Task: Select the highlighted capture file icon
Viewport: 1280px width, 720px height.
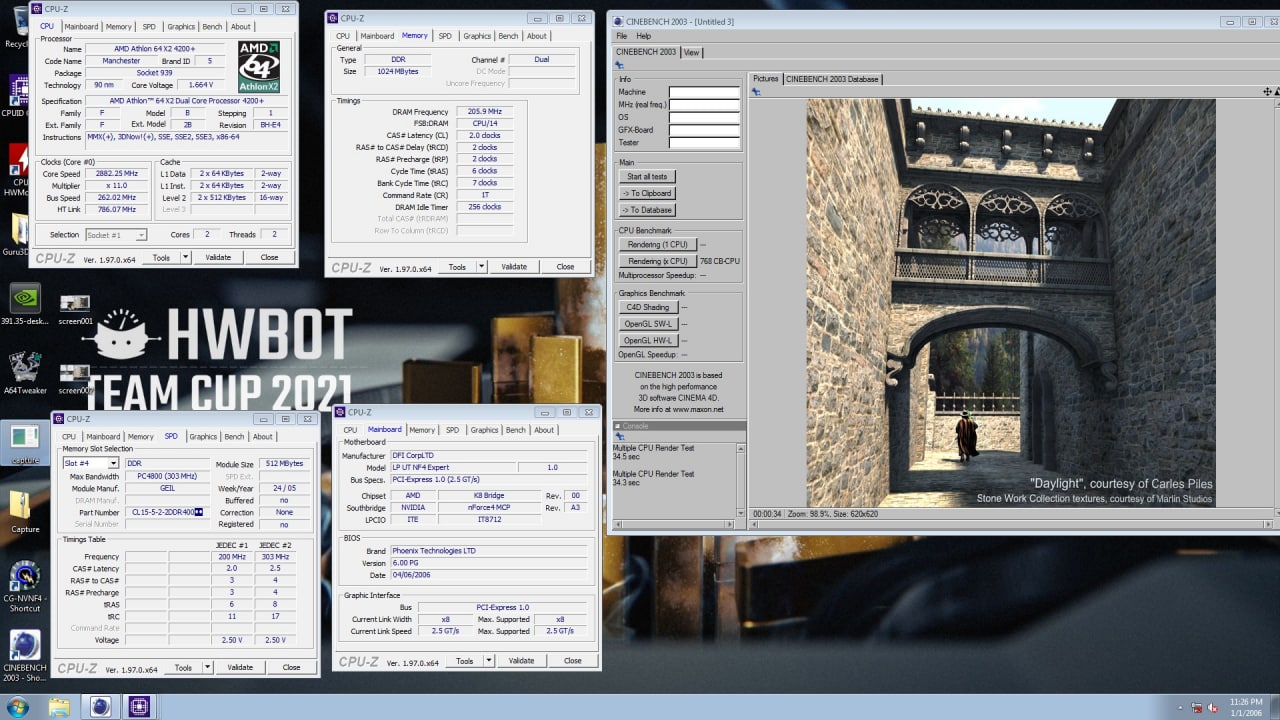Action: [25, 445]
